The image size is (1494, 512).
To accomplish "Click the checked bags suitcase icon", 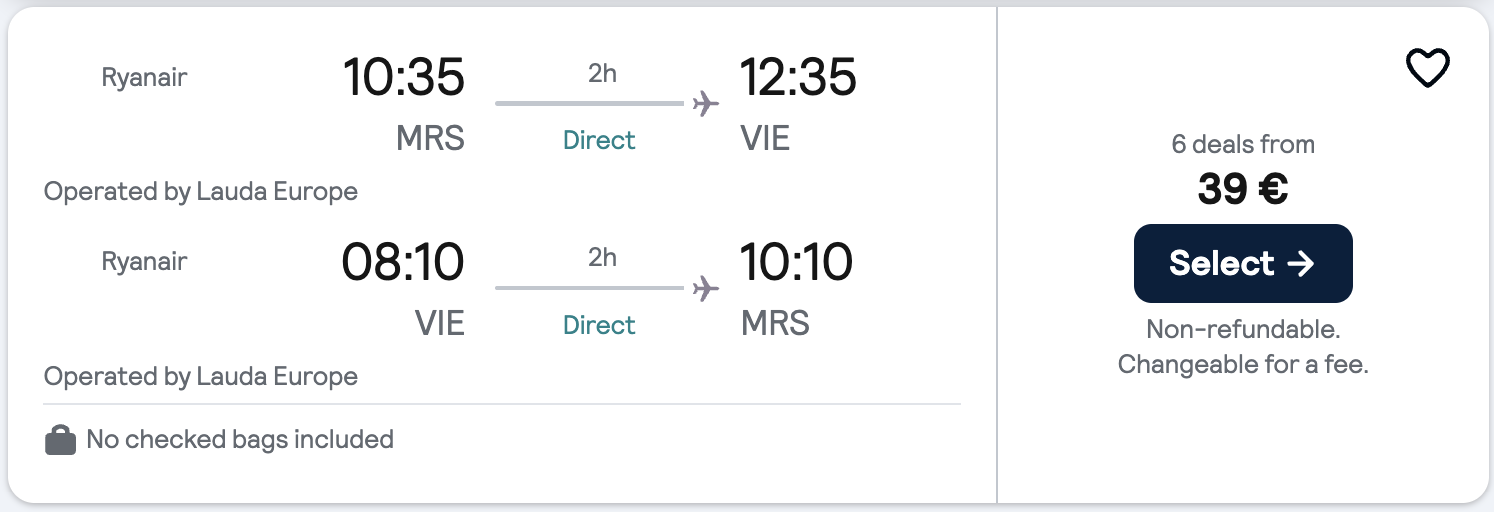I will tap(61, 440).
